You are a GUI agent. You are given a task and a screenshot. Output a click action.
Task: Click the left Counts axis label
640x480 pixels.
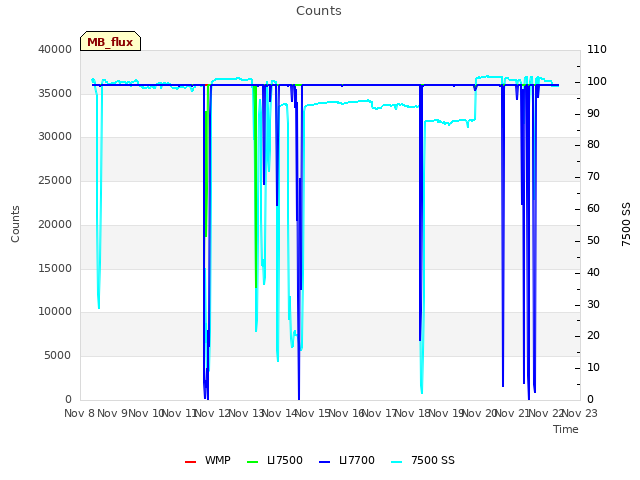click(15, 224)
